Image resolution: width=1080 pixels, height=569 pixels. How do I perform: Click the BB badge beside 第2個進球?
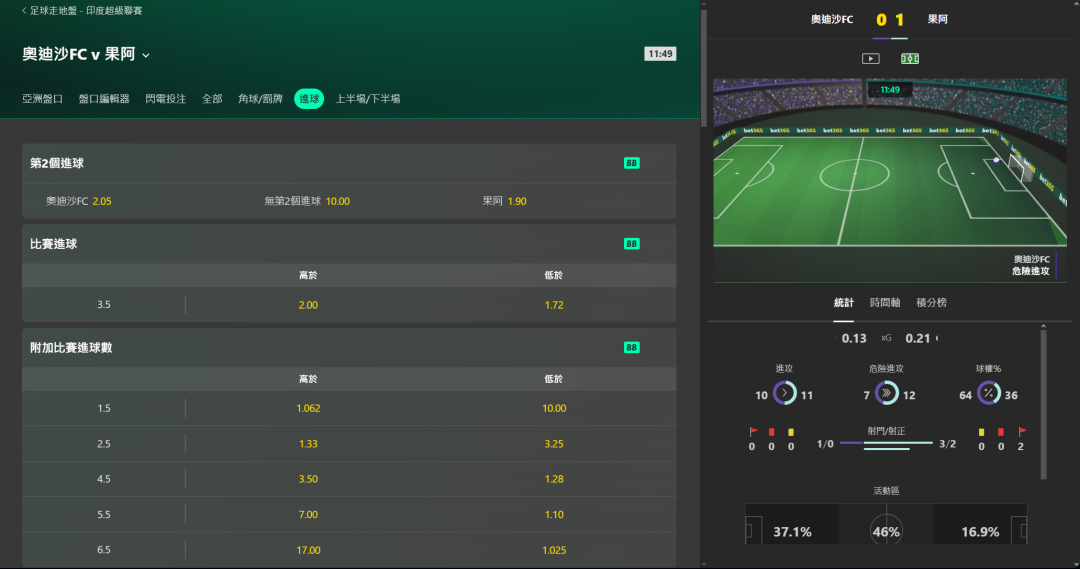(632, 163)
